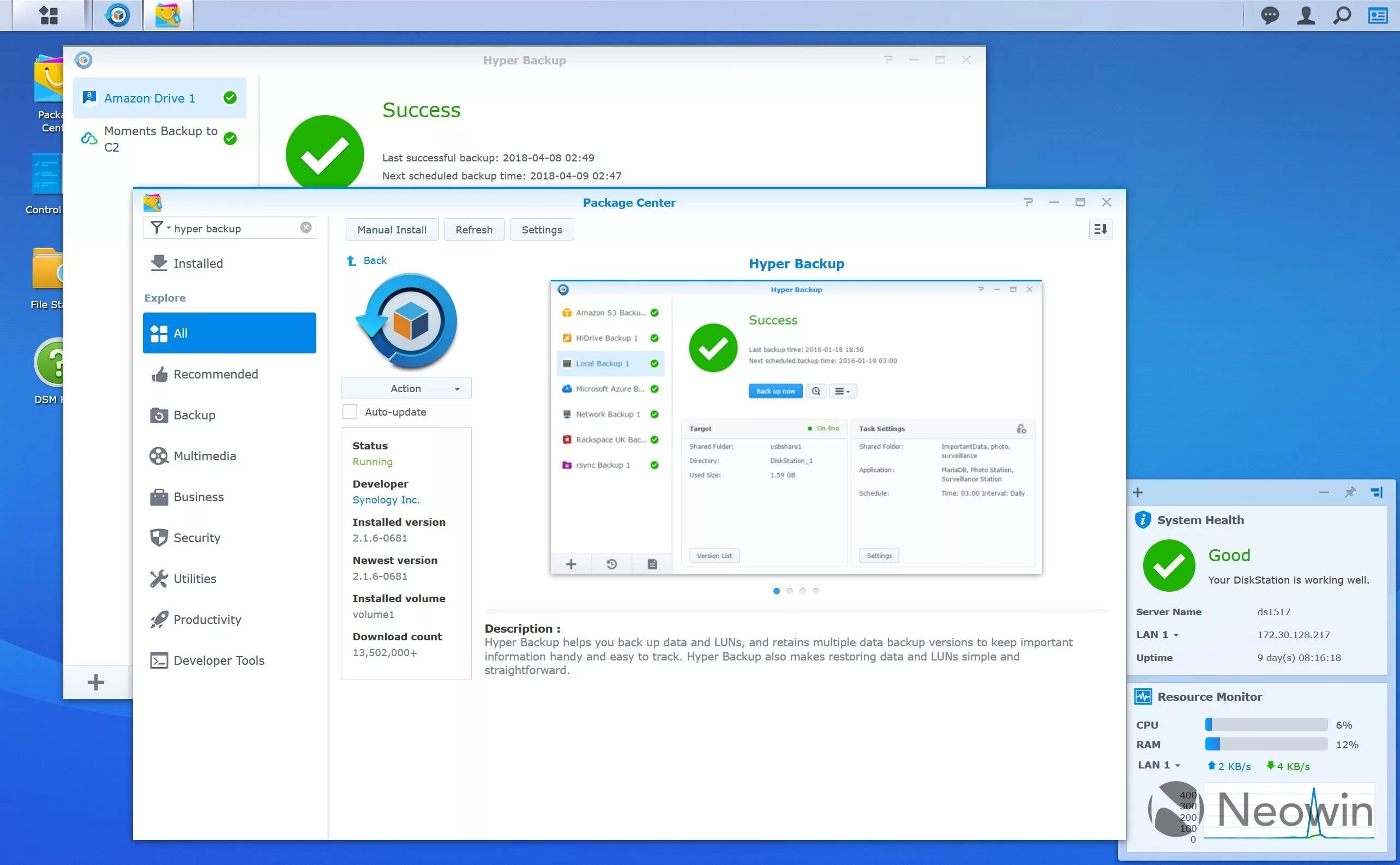Pin the widget panel with the pin icon
The height and width of the screenshot is (865, 1400).
1350,492
